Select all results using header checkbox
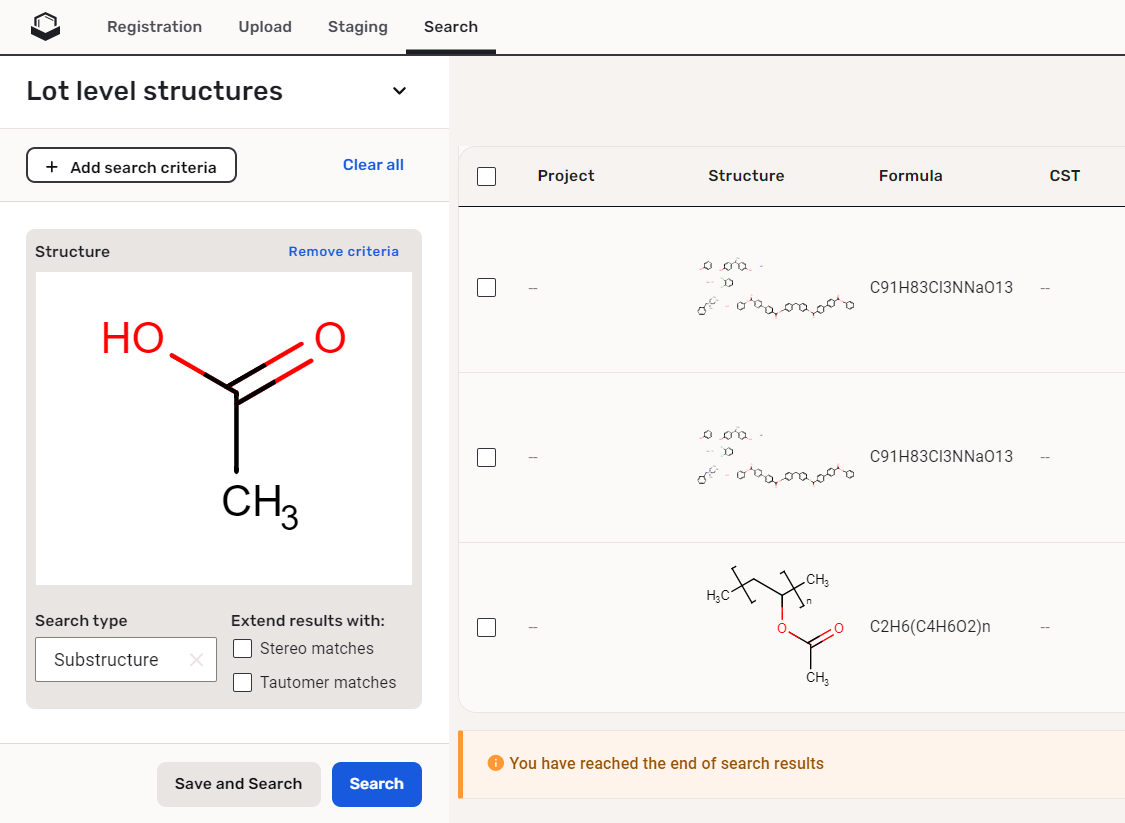Viewport: 1125px width, 823px height. [x=486, y=176]
